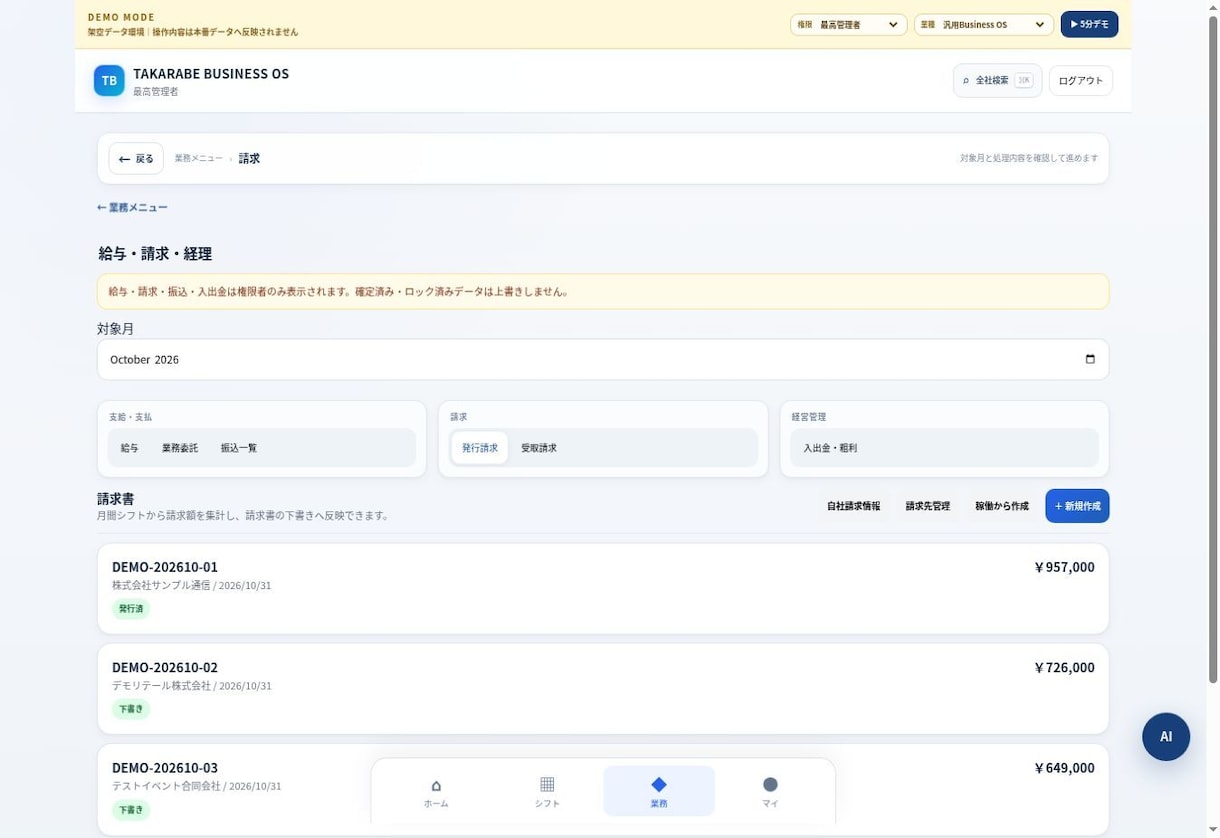Click 業務メニュー in the breadcrumb
Screen dimensions: 1220x838
[199, 158]
